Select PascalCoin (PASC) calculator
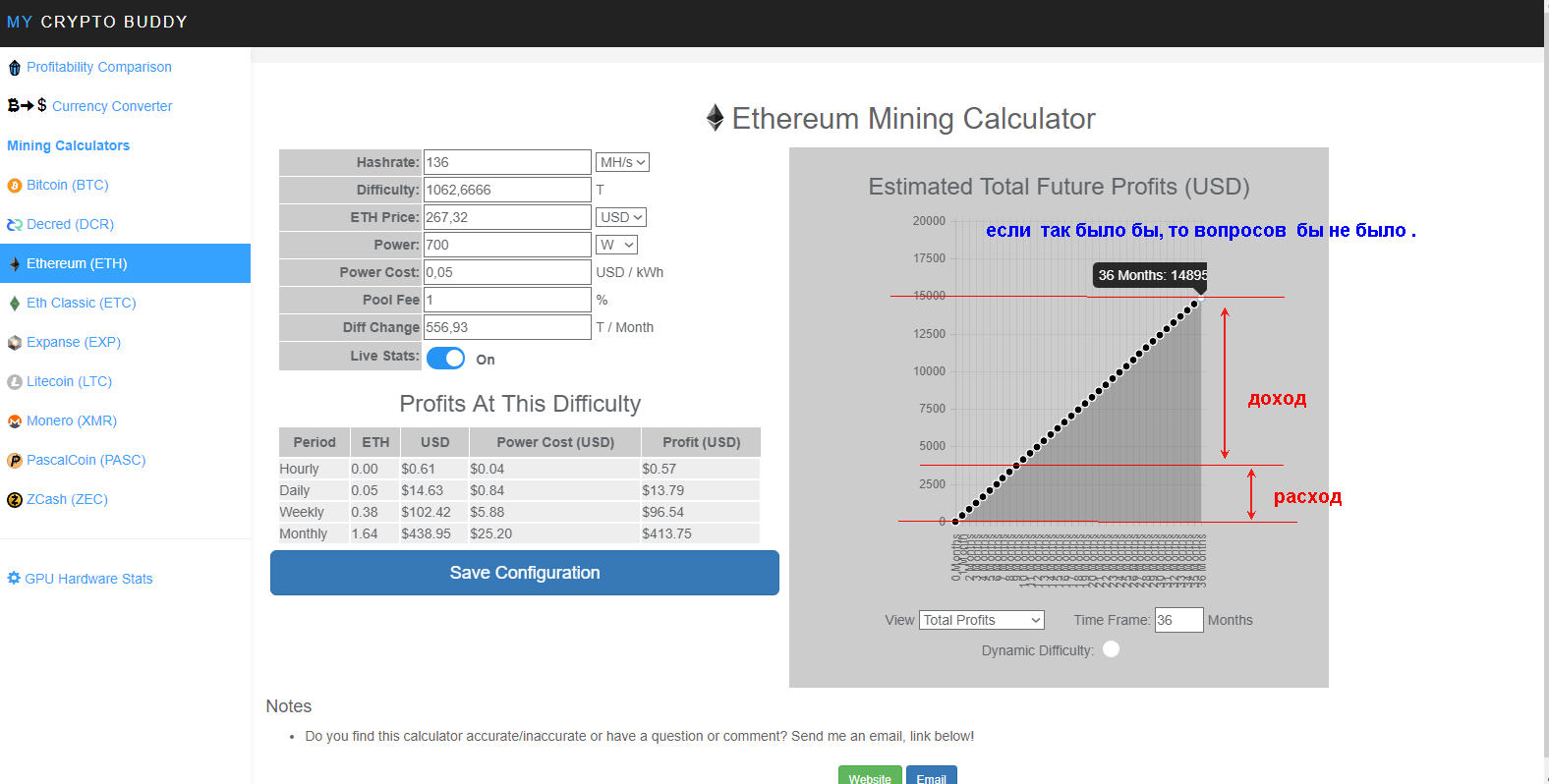 click(x=86, y=460)
